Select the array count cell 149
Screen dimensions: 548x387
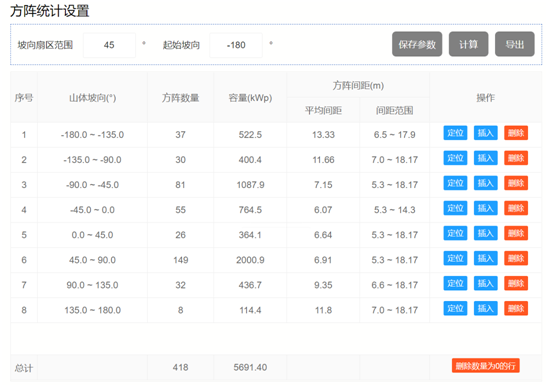(181, 260)
